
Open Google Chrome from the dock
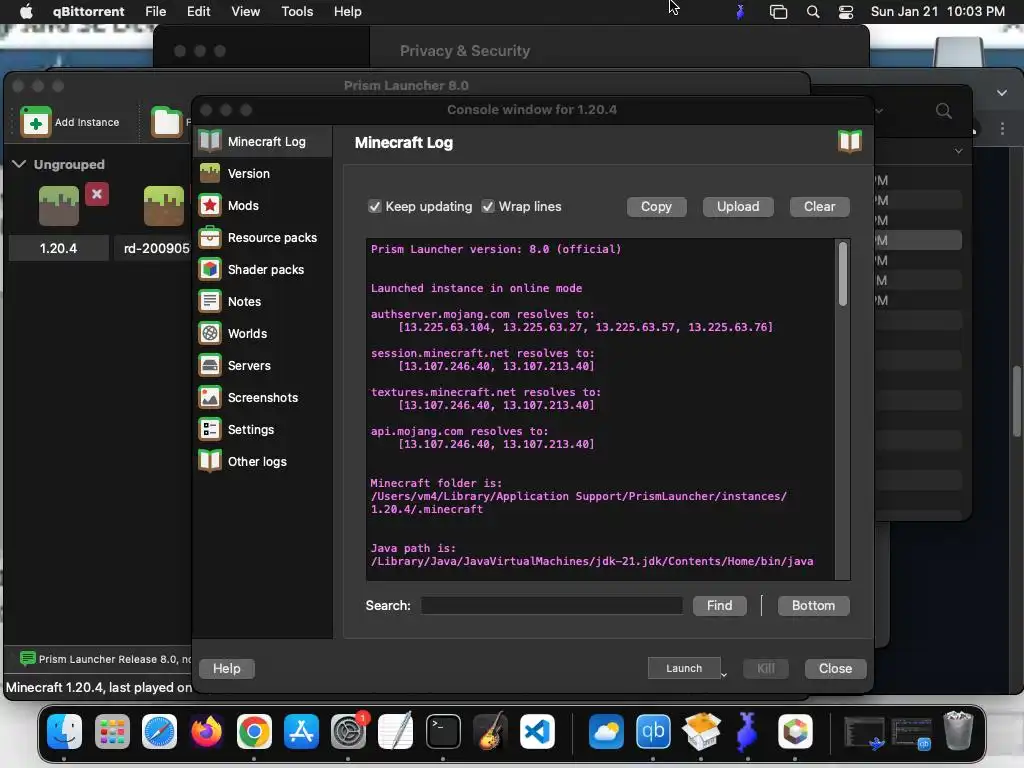(x=254, y=731)
